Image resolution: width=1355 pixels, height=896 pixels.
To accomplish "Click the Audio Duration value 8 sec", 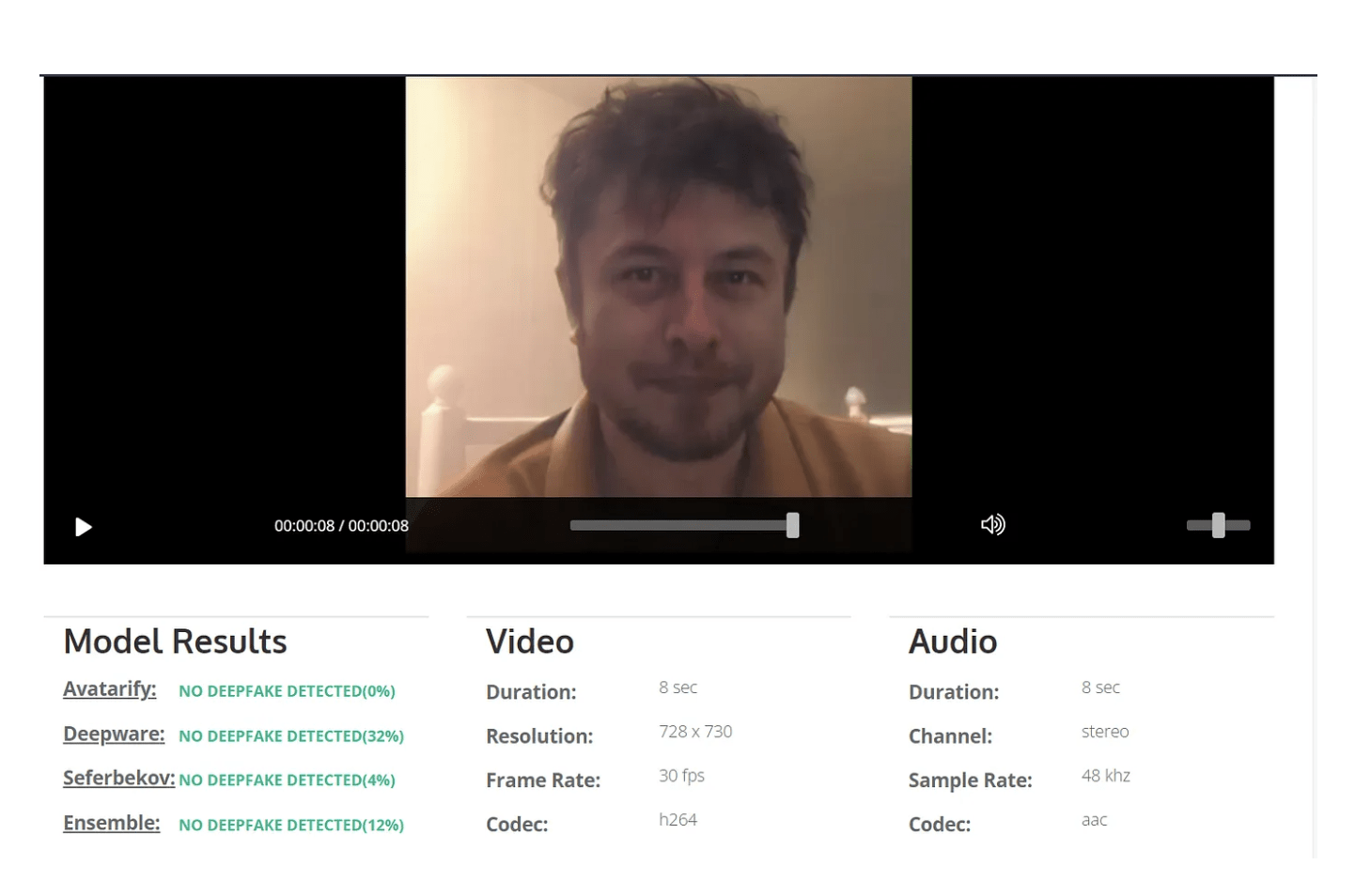I will [1101, 687].
